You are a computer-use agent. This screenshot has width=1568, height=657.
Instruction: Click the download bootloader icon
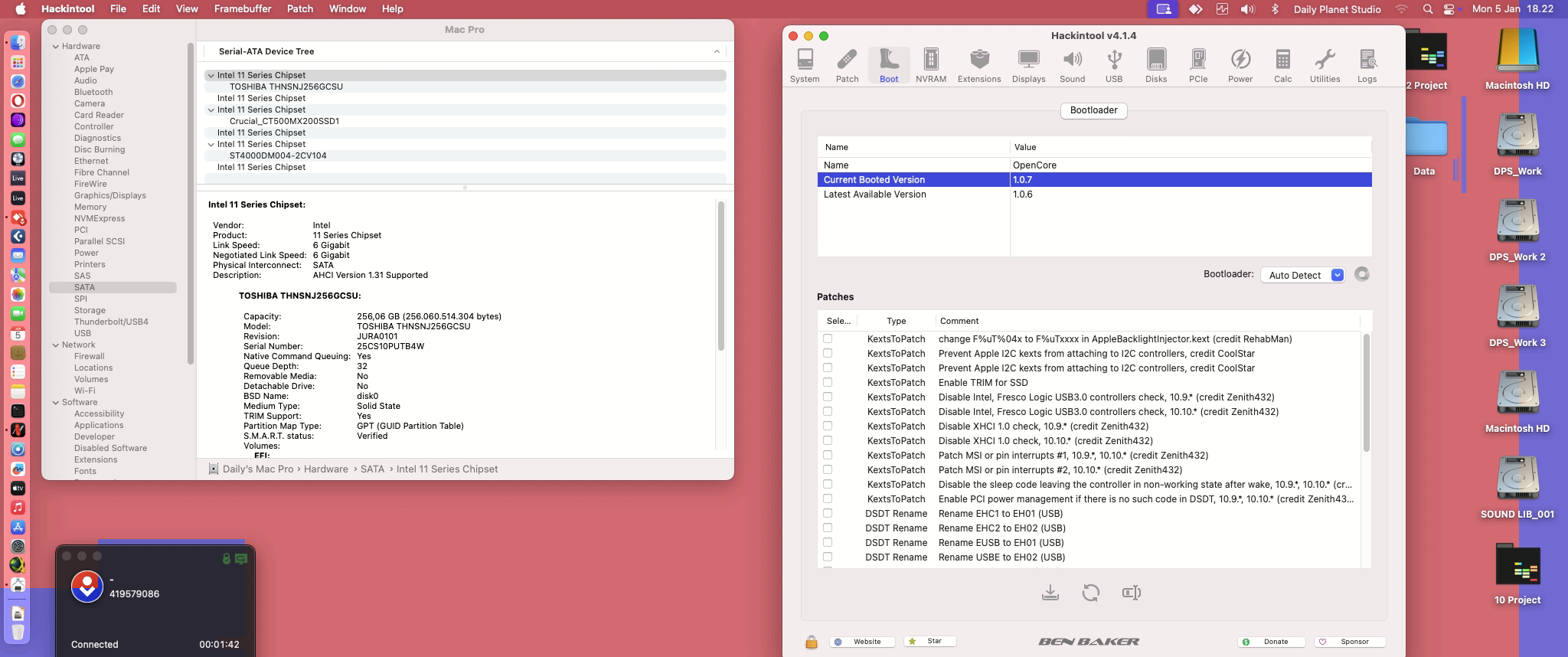(x=1050, y=593)
